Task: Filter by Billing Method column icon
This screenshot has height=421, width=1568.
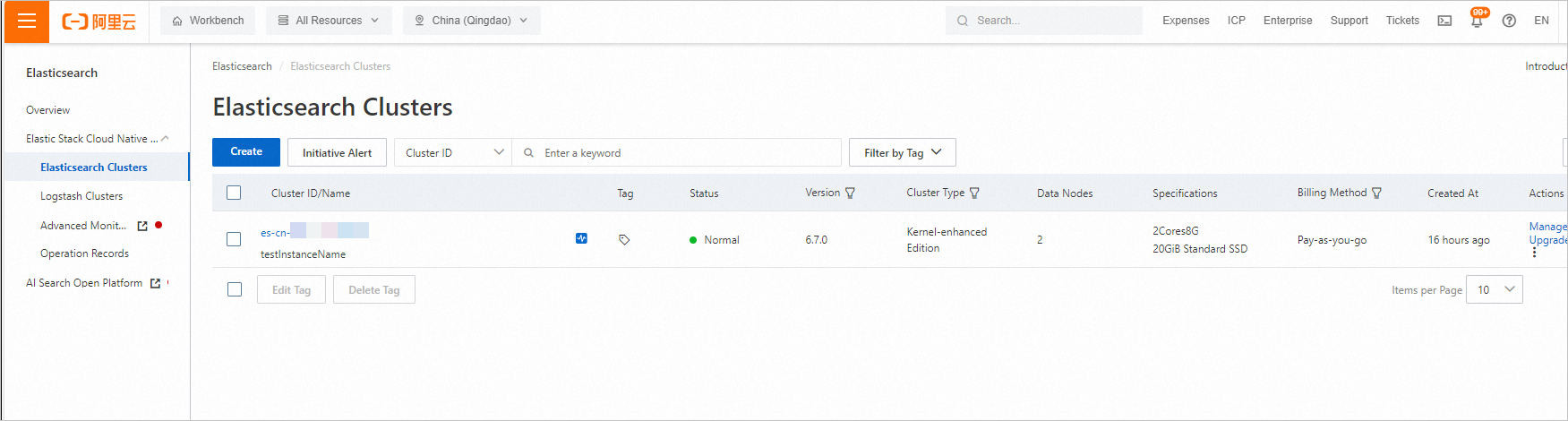Action: (x=1376, y=193)
